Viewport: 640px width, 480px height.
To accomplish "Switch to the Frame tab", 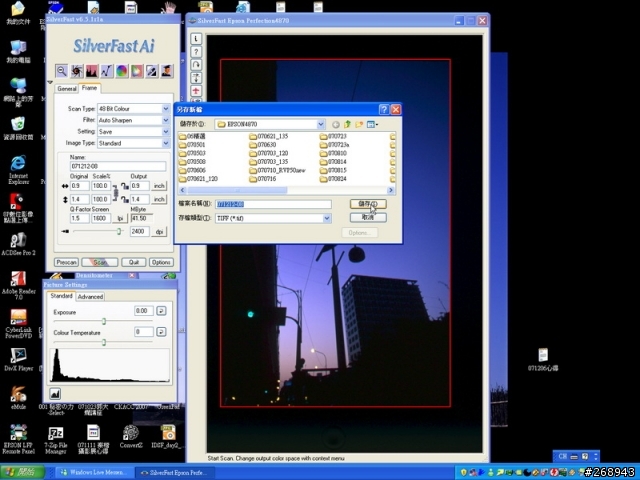I will tap(89, 88).
